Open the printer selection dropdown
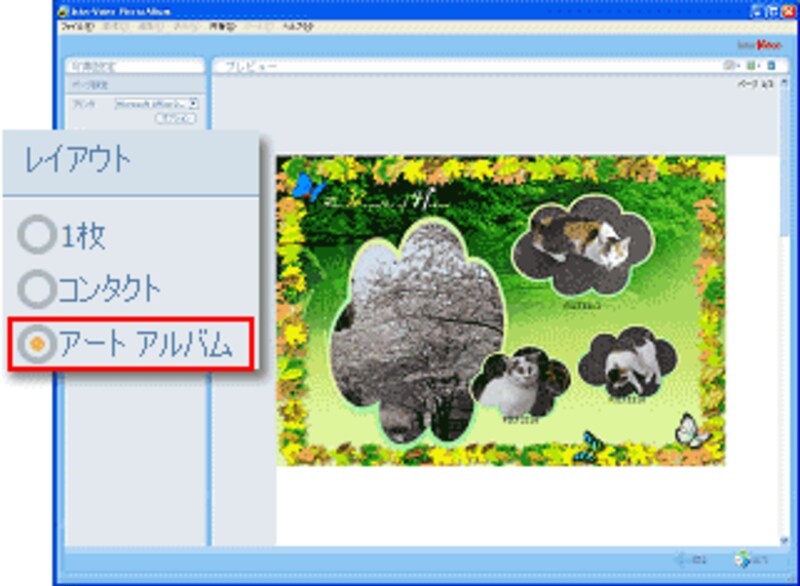 [x=193, y=103]
